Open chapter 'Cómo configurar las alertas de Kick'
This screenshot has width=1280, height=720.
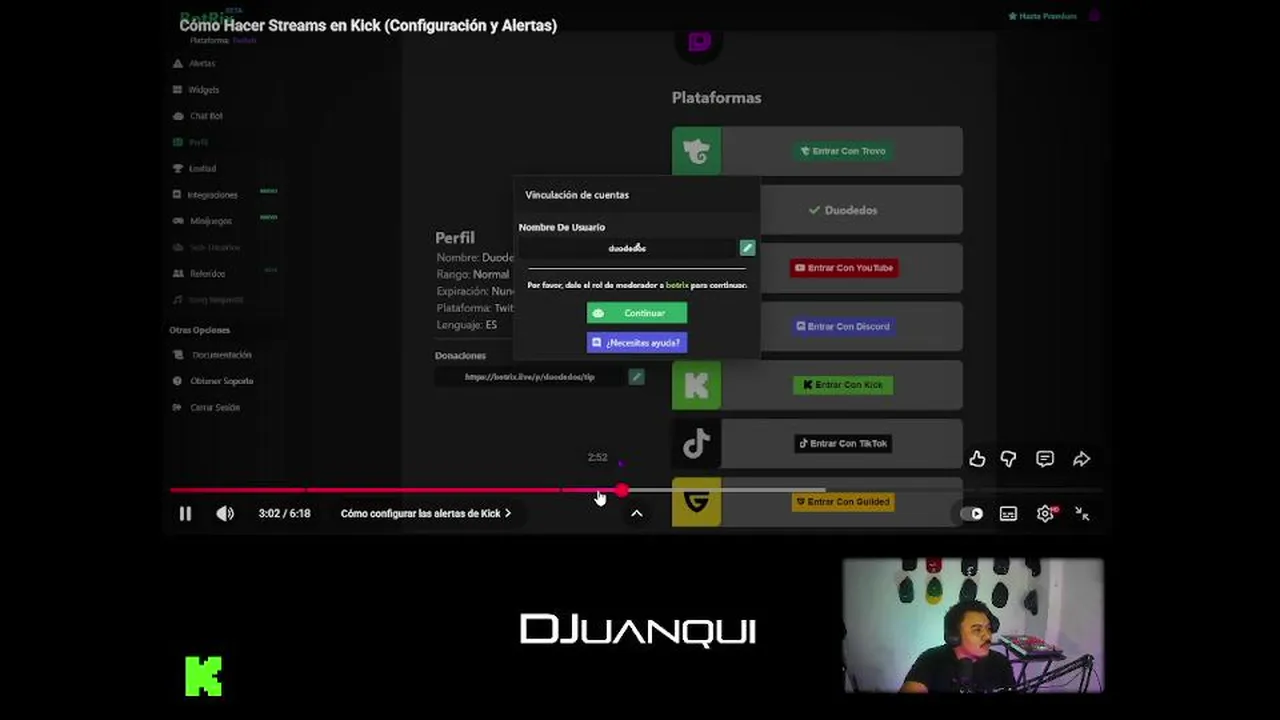coord(425,513)
